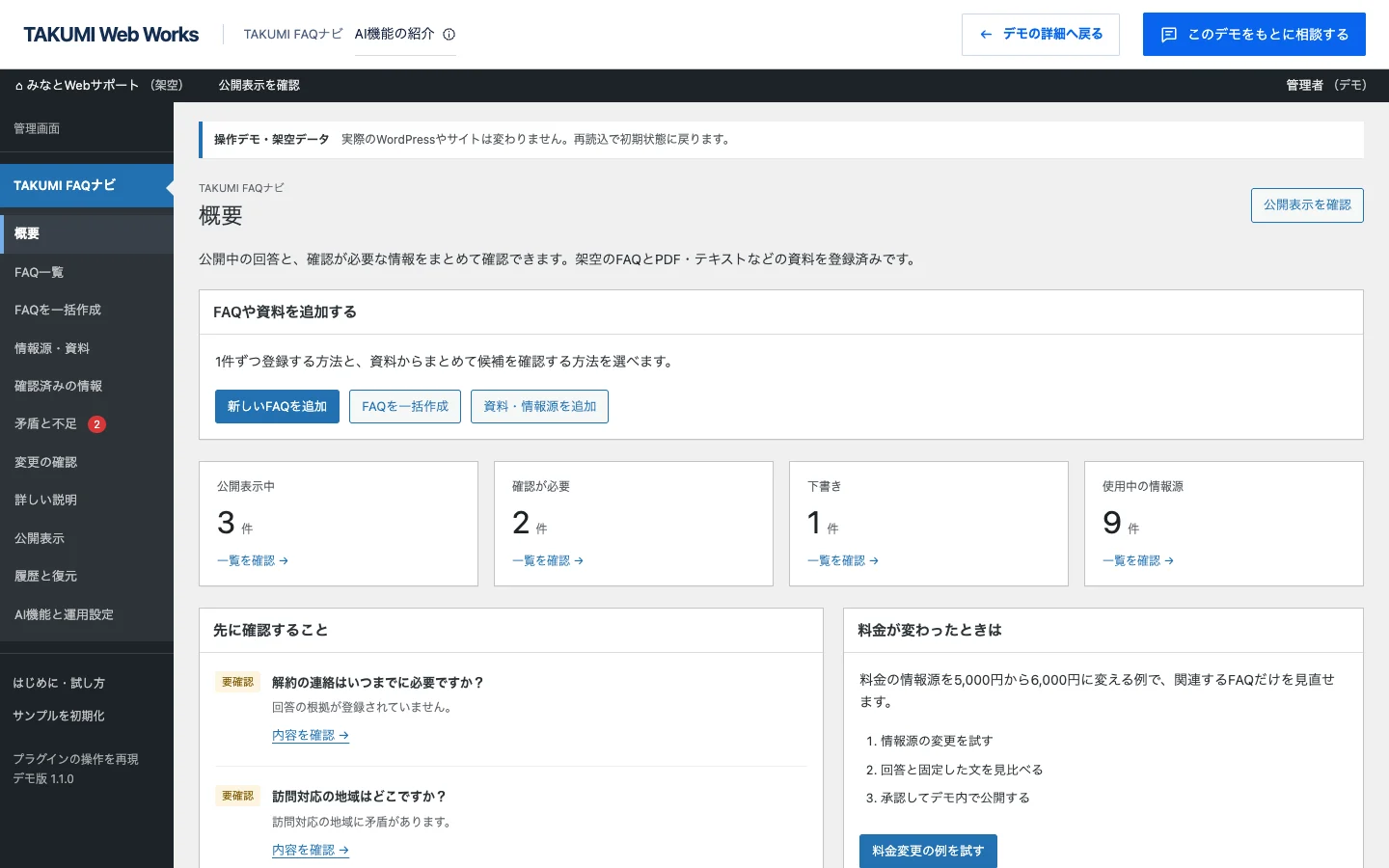The height and width of the screenshot is (868, 1389).
Task: Click 内容を確認 link for 訪問対応の地域 question
Action: point(311,850)
